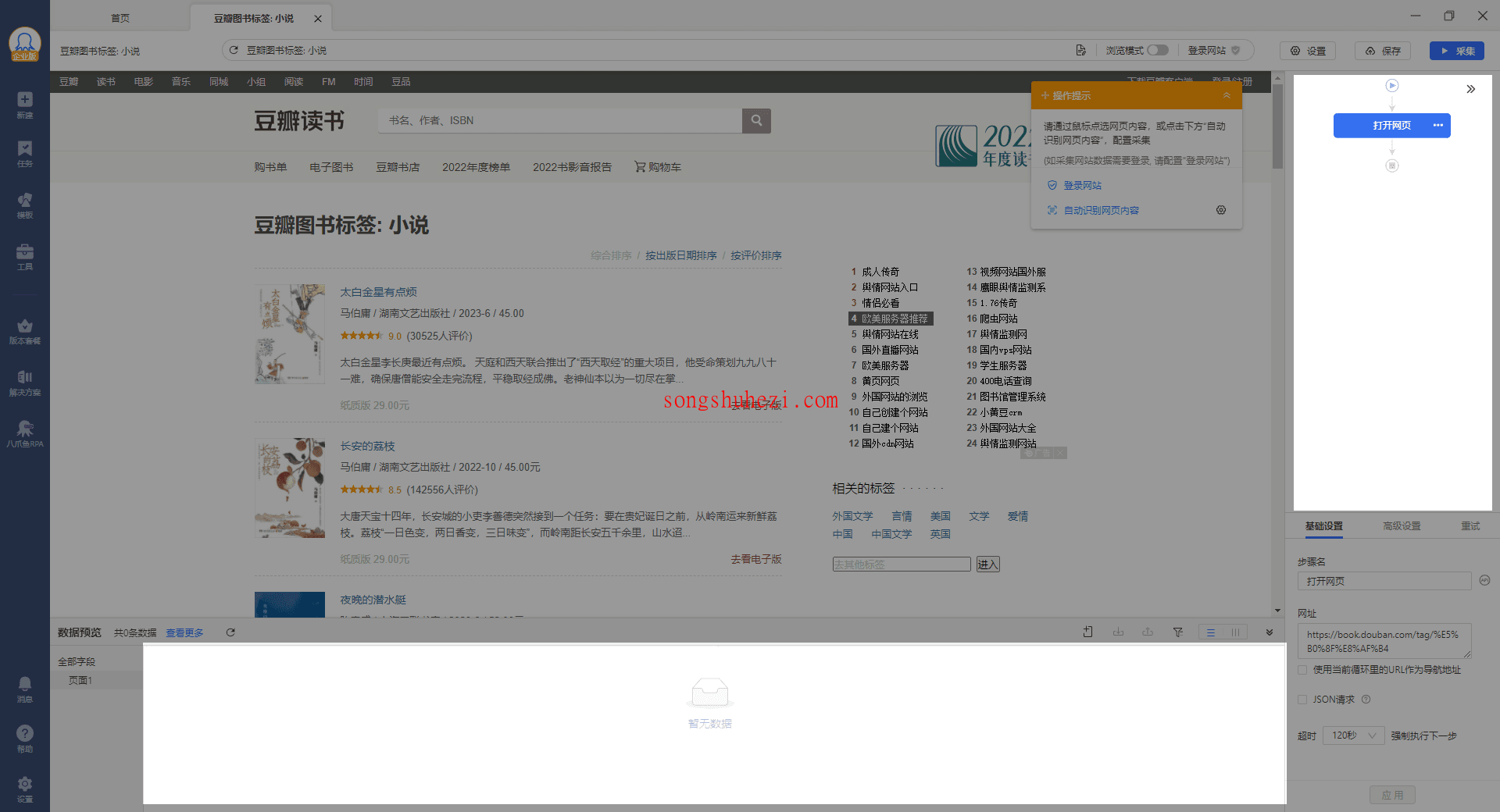The width and height of the screenshot is (1500, 812).
Task: Open the 任务 (Tasks) sidebar icon
Action: tap(25, 154)
